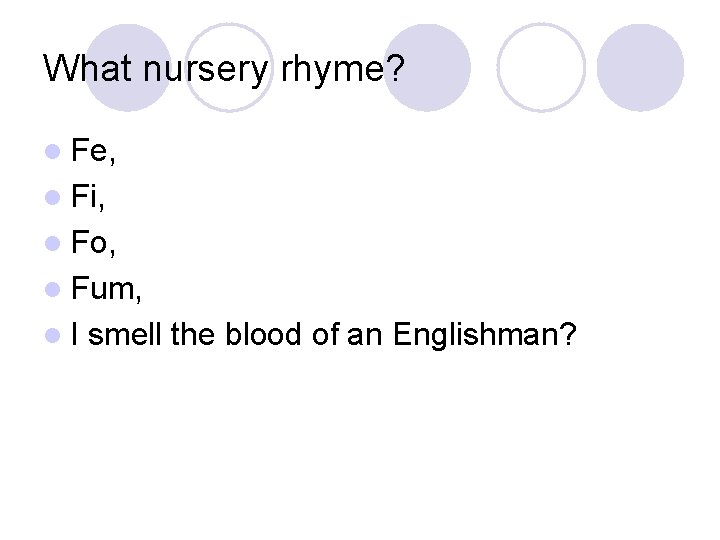Select the 'Fi,' text line

pyautogui.click(x=88, y=198)
